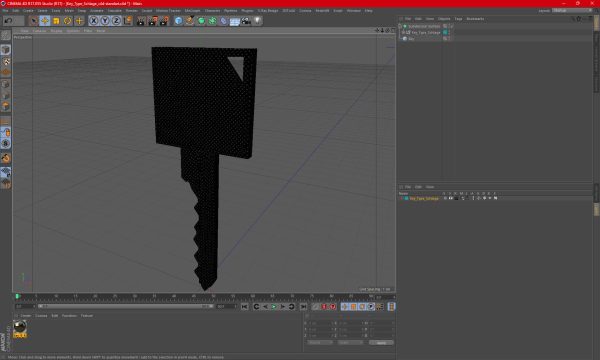
Task: Add a Cube primitive object
Action: pos(178,21)
